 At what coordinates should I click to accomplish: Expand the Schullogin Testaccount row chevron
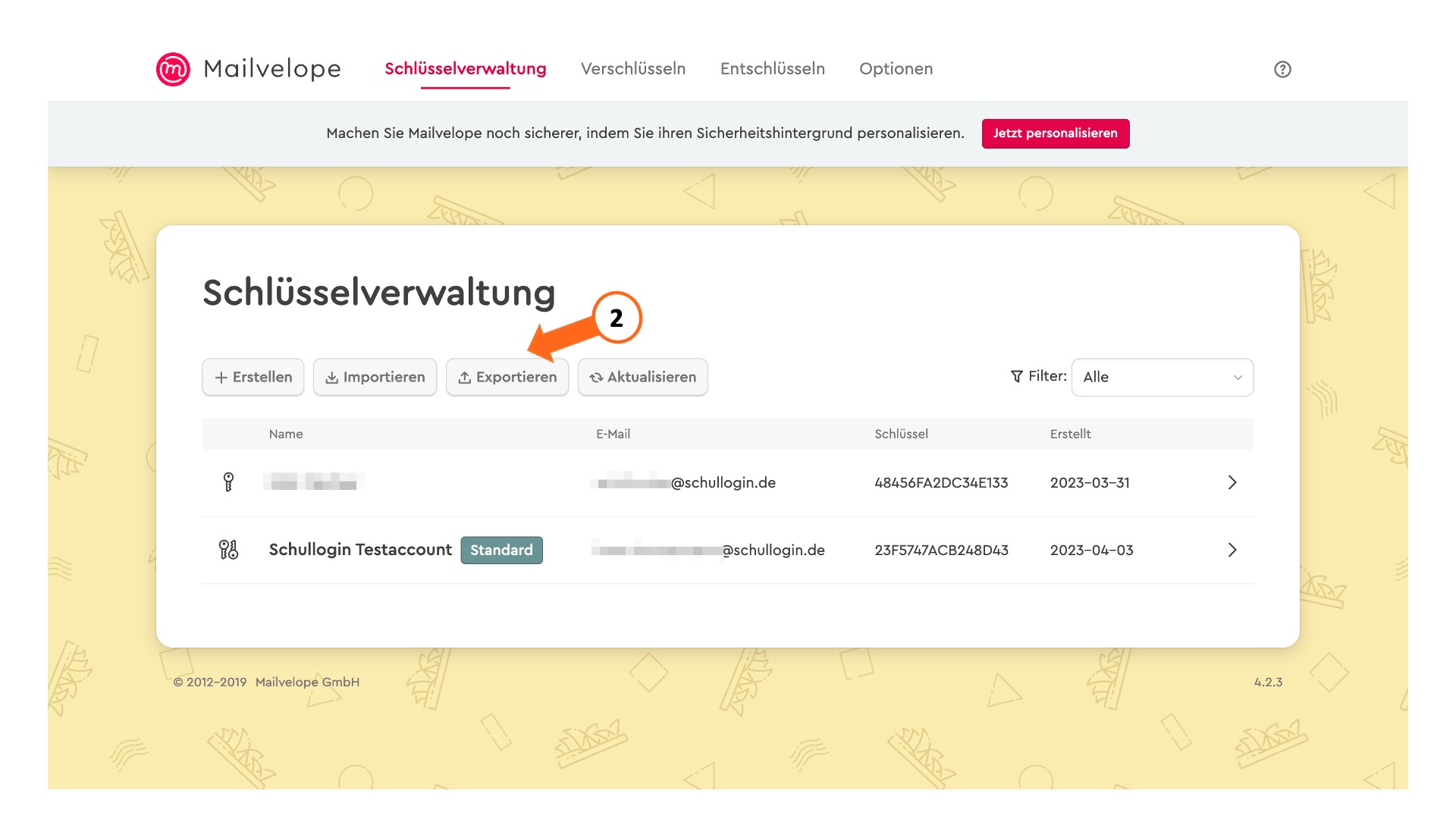[1232, 550]
